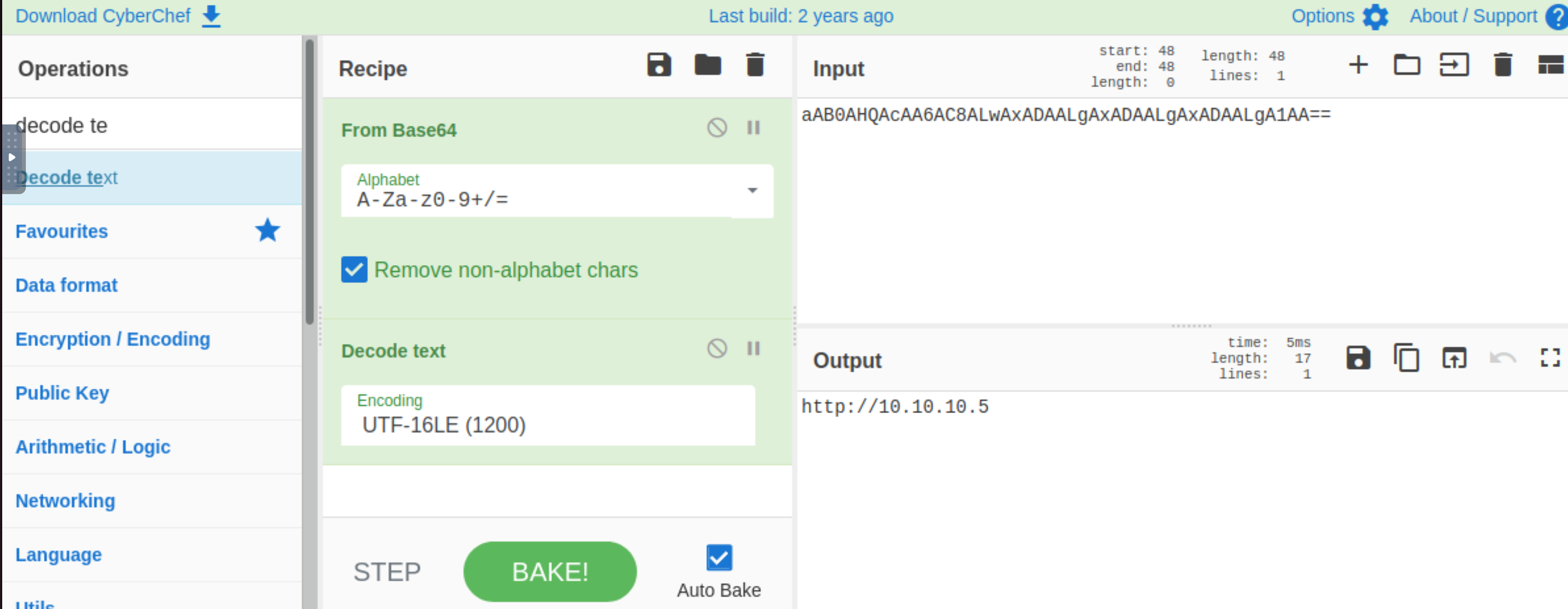The image size is (1568, 609).
Task: Enable Auto Bake checkbox
Action: point(720,556)
